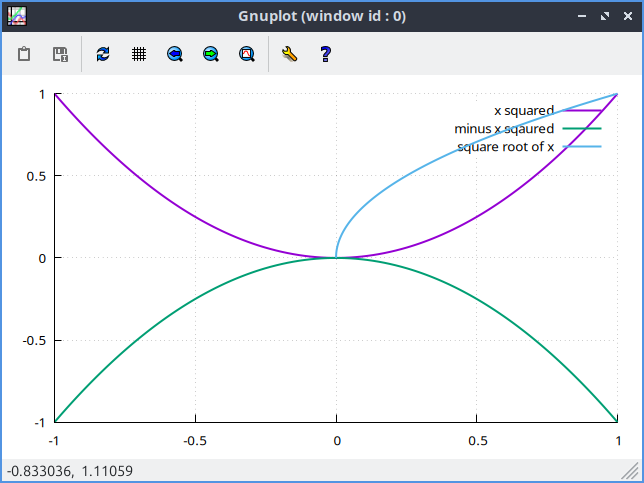Maximize the Gnuplot window

click(604, 17)
